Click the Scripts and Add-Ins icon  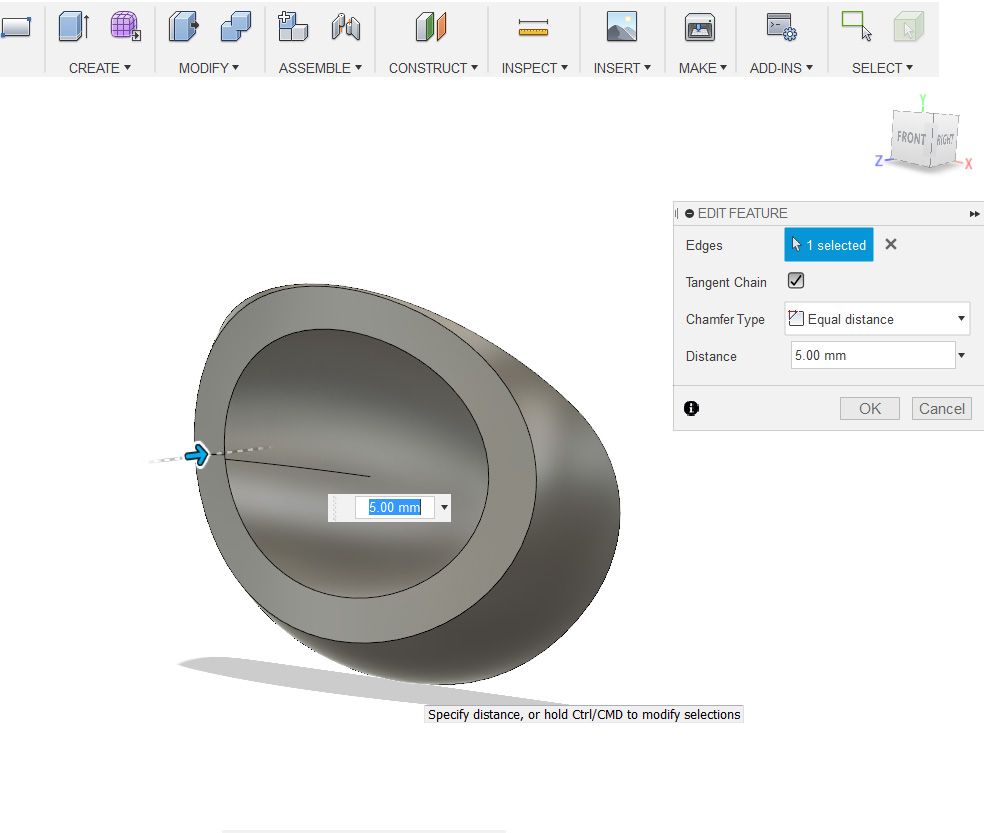click(x=781, y=28)
